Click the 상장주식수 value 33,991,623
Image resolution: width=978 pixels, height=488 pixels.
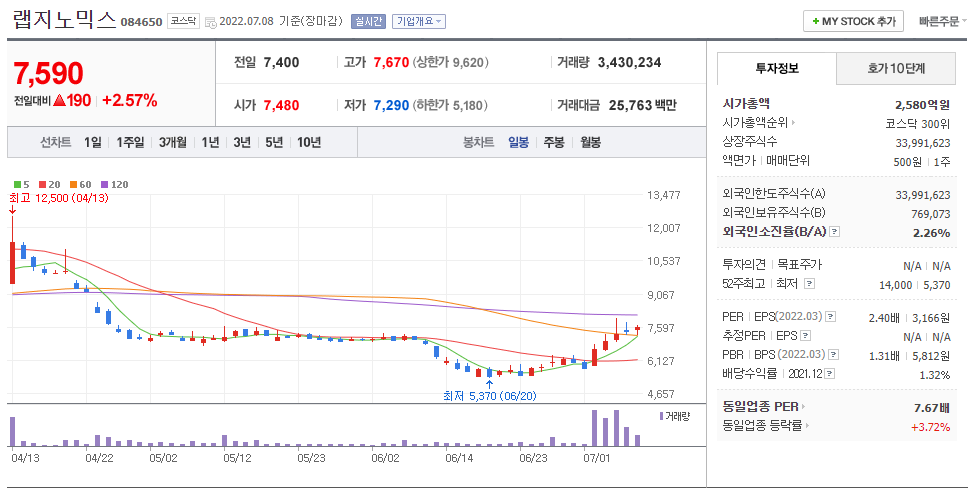click(x=923, y=143)
